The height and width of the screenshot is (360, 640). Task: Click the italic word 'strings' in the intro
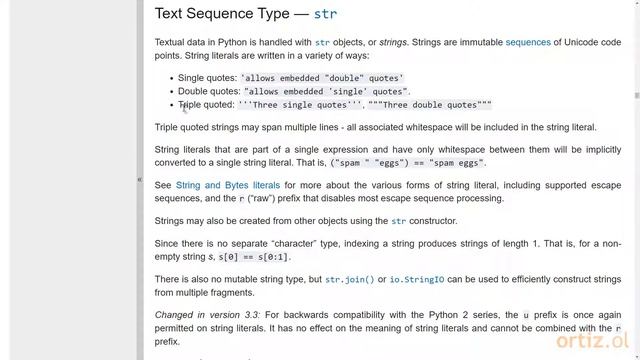click(x=393, y=42)
